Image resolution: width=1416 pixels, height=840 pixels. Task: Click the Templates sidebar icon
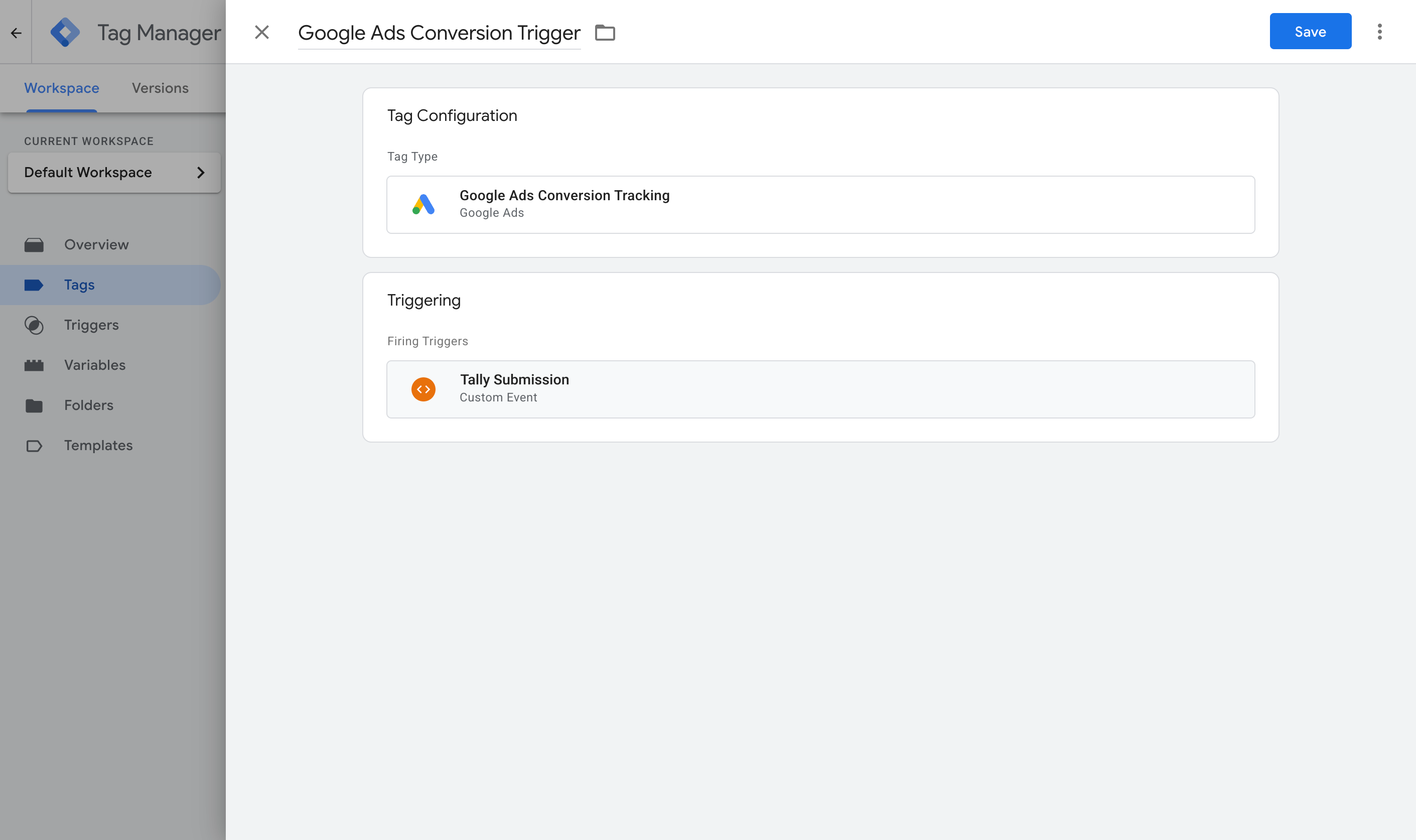click(x=34, y=446)
